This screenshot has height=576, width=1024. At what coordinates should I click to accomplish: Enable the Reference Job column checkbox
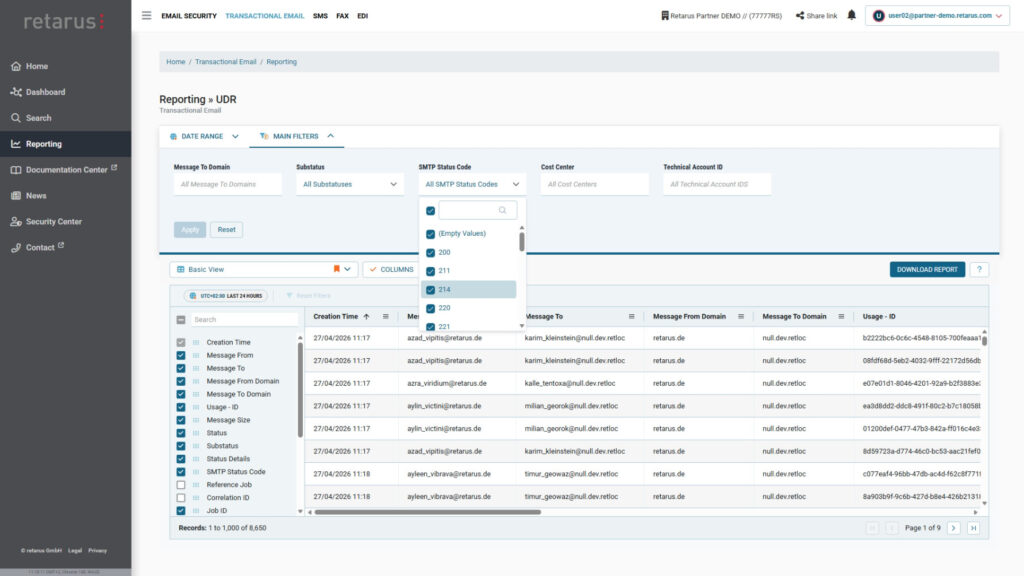pyautogui.click(x=181, y=485)
